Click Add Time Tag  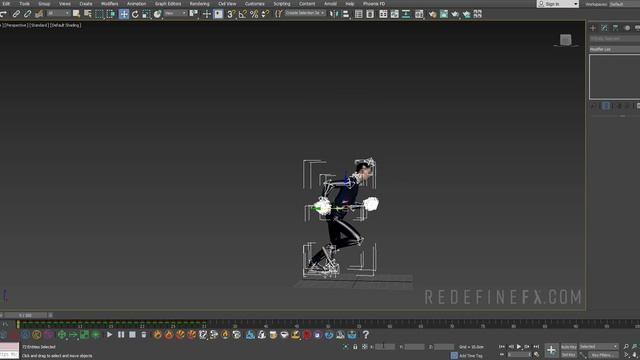[470, 356]
